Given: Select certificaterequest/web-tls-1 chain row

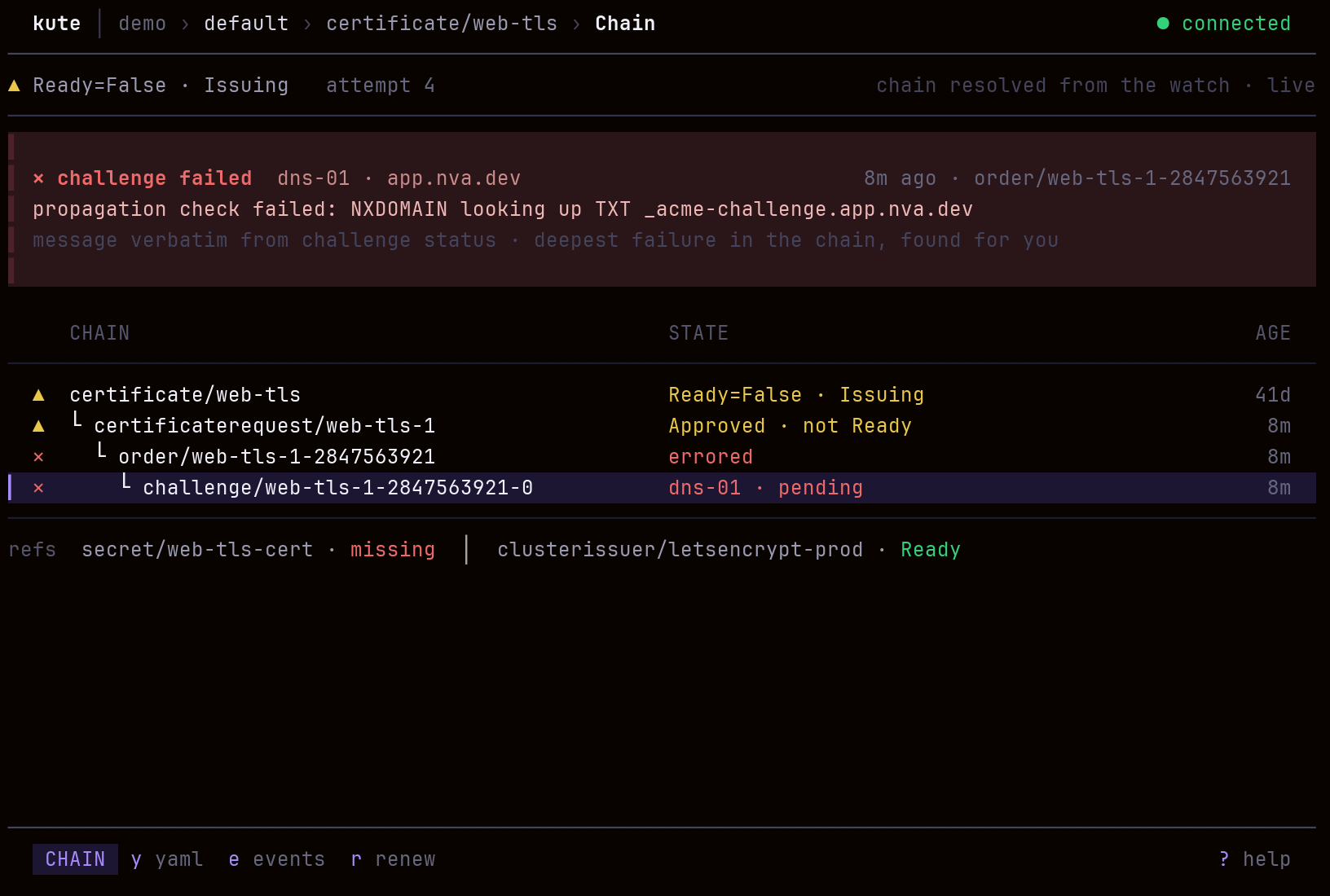Looking at the screenshot, I should click(662, 426).
